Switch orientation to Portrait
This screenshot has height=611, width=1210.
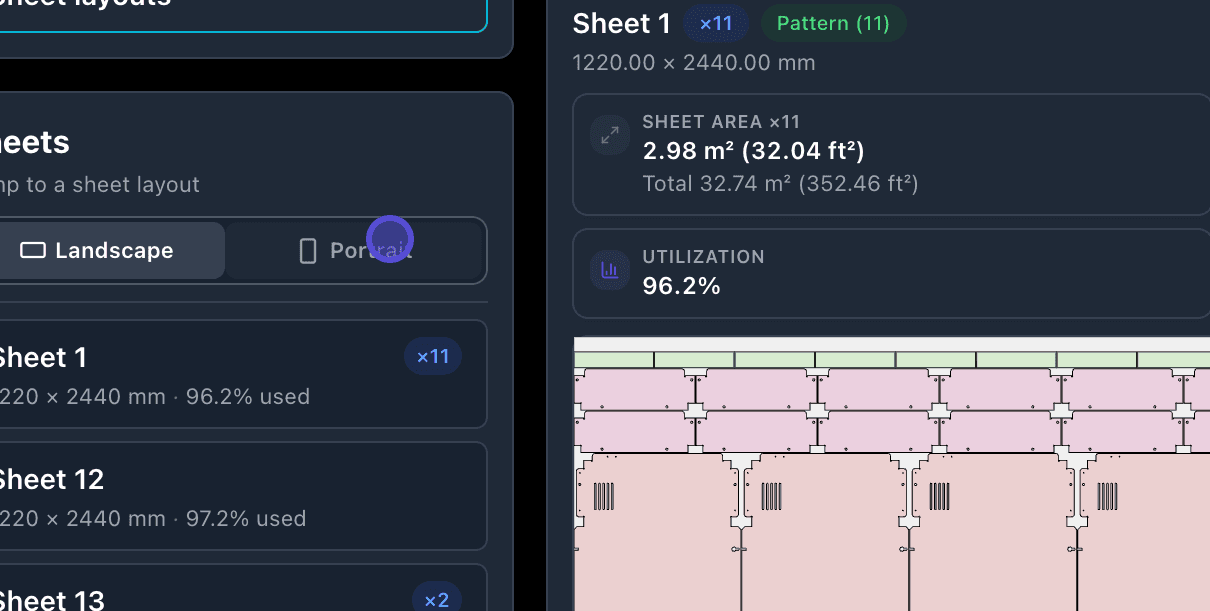tap(355, 250)
